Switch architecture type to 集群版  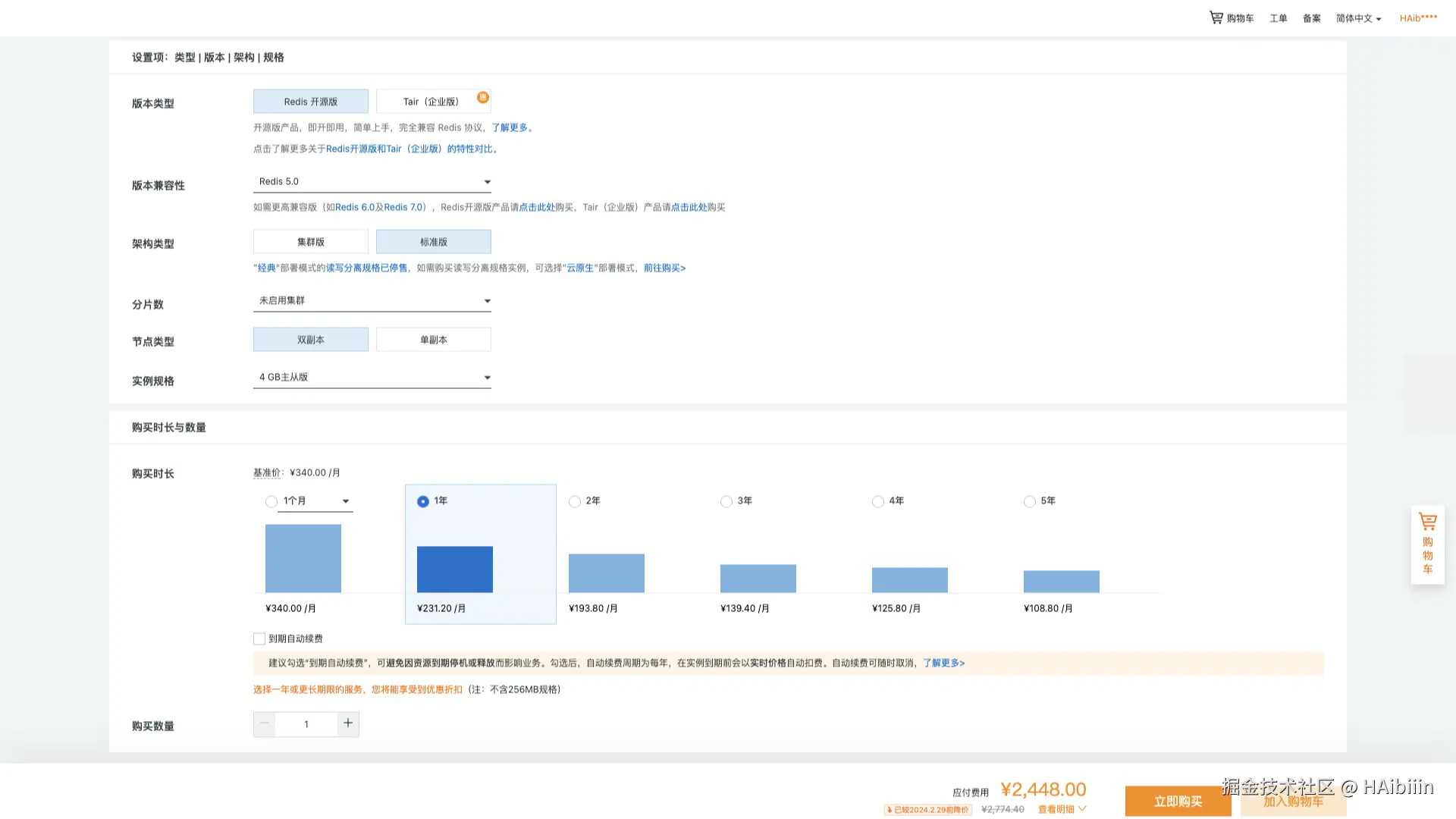coord(310,241)
